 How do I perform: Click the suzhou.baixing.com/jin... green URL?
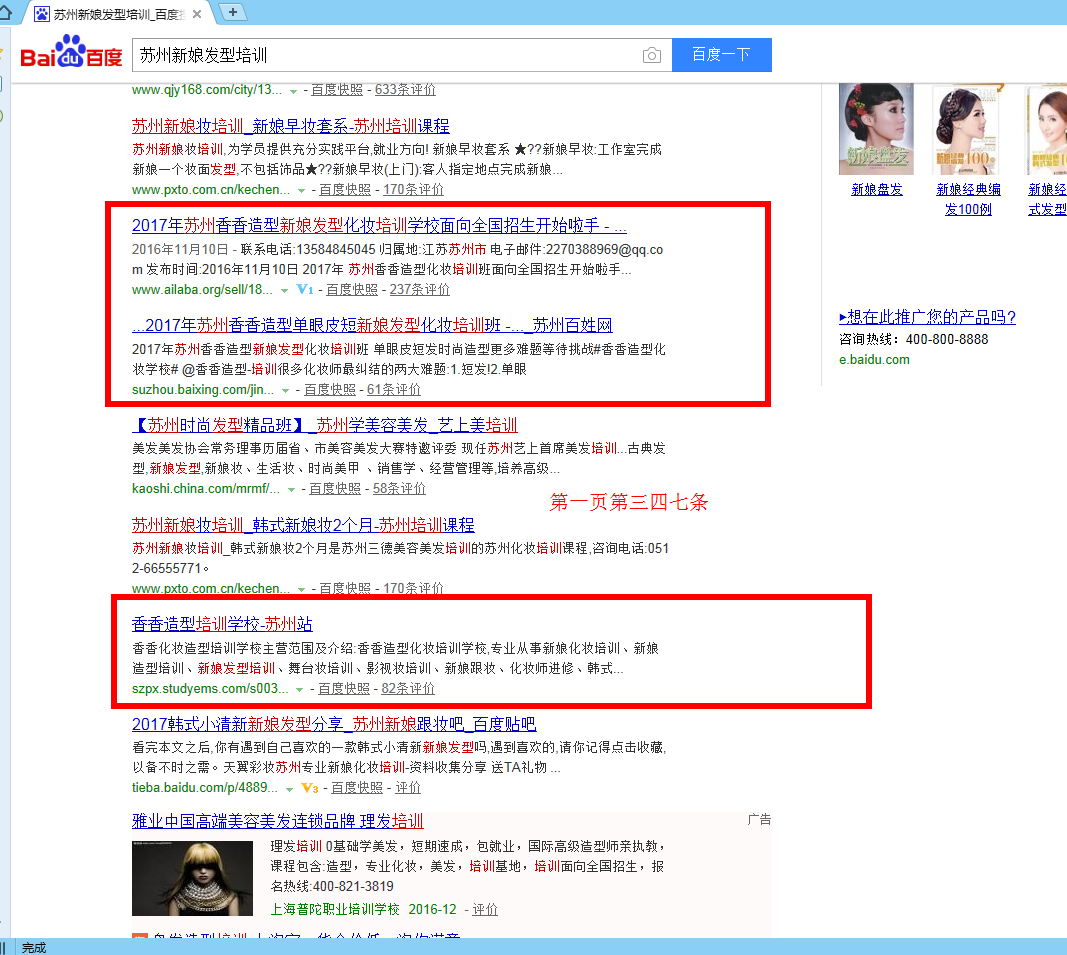pyautogui.click(x=203, y=390)
